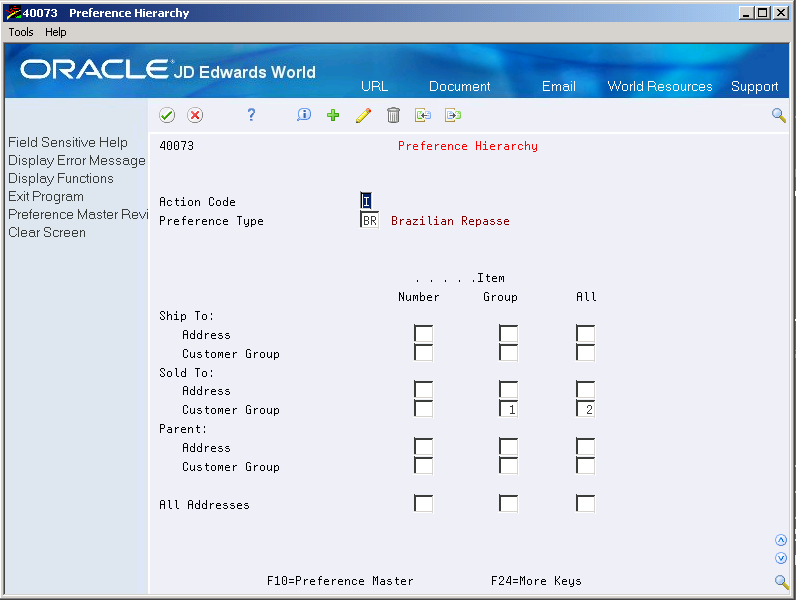The height and width of the screenshot is (600, 796).
Task: Select Display Functions option
Action: [60, 178]
